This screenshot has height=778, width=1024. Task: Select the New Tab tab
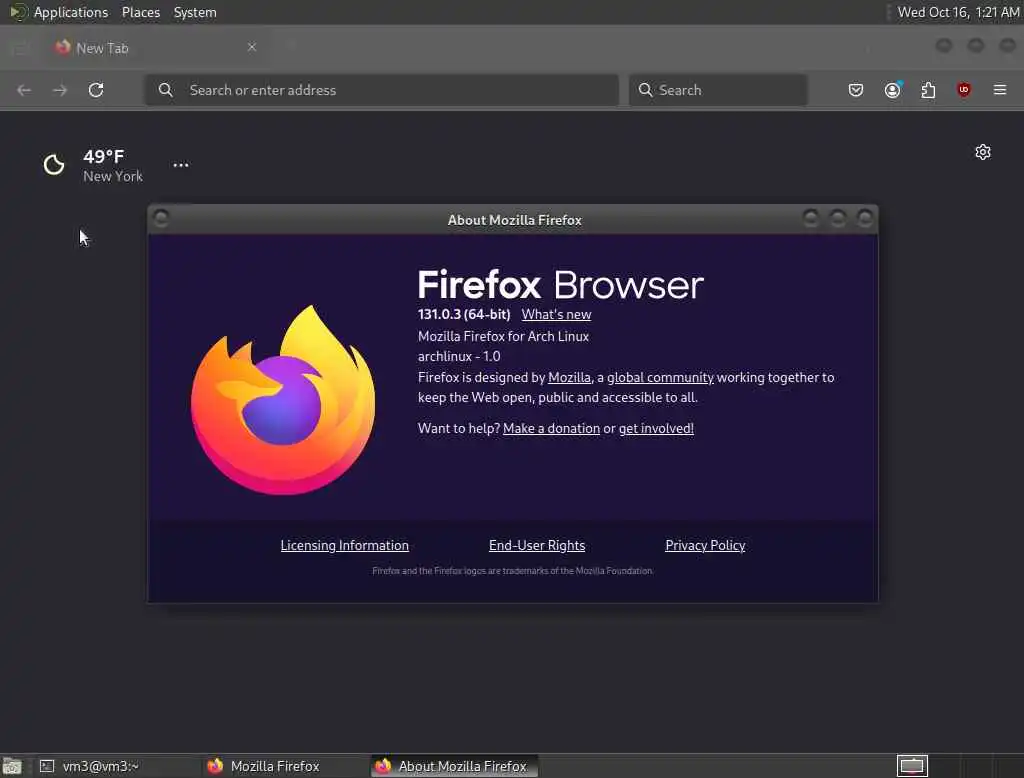pos(157,48)
